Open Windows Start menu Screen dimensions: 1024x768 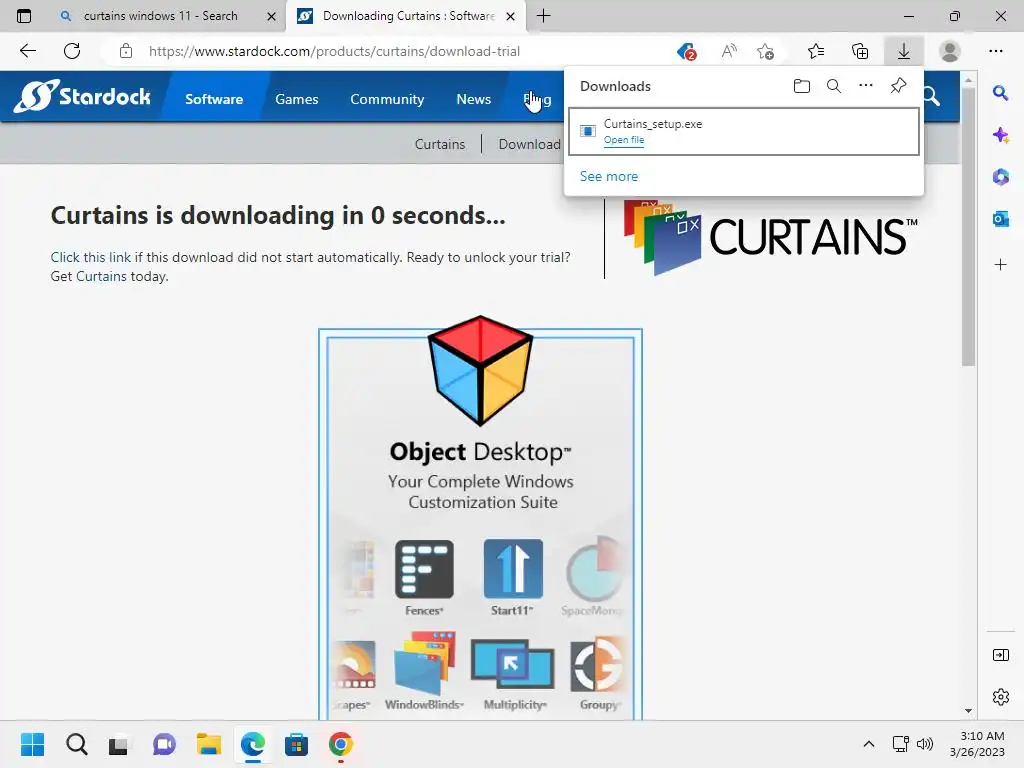click(x=32, y=744)
